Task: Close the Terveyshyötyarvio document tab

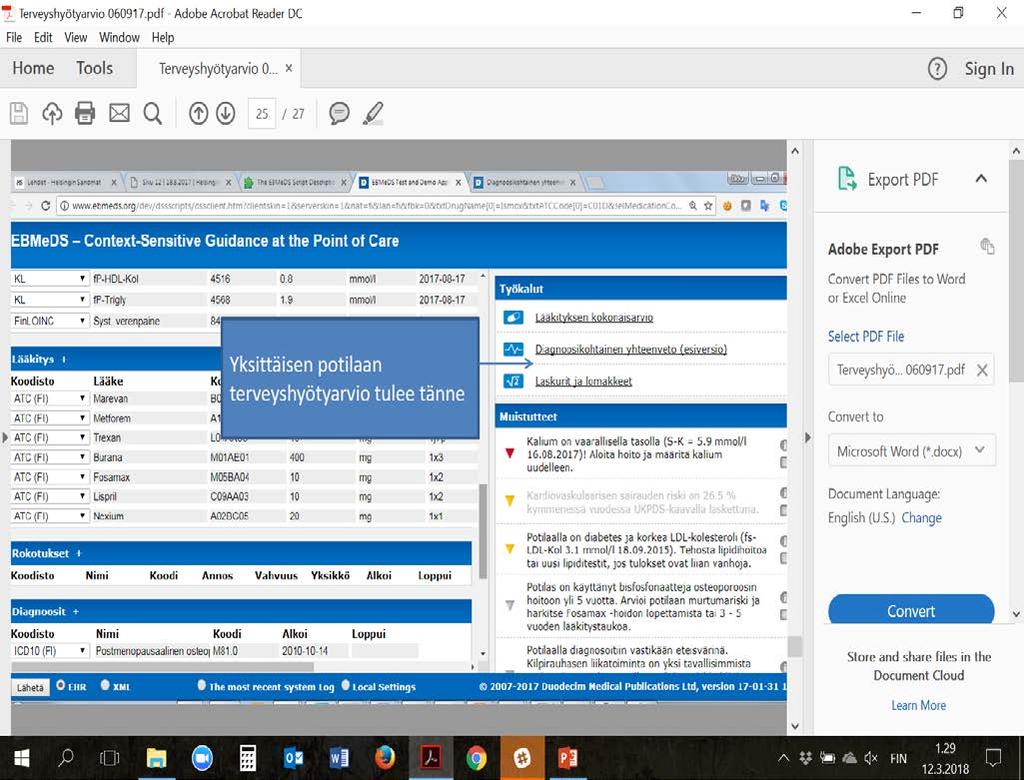Action: pos(289,68)
